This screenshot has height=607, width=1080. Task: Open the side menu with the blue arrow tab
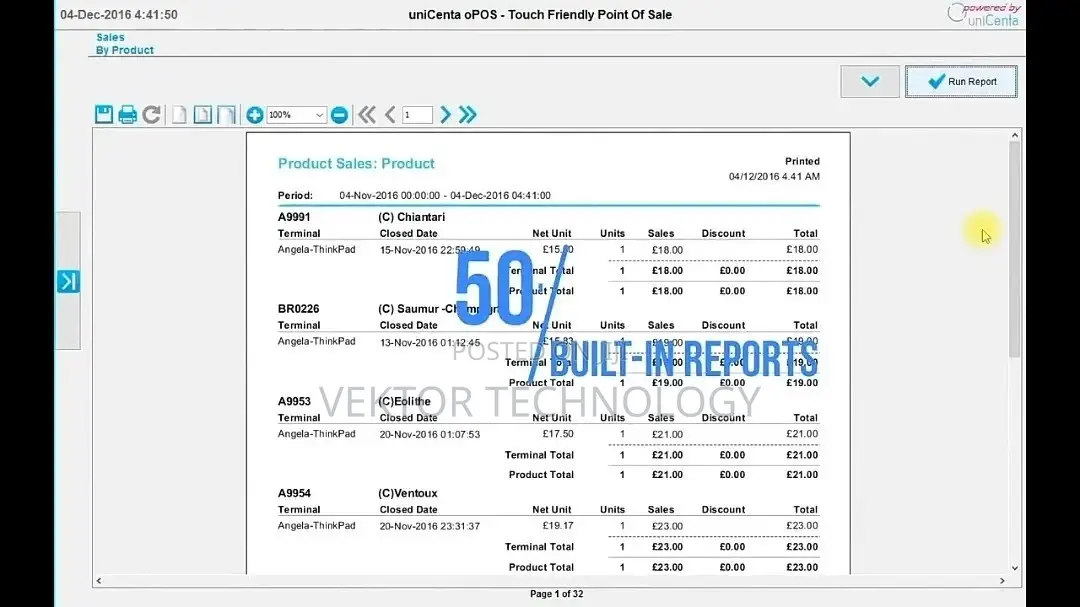coord(68,281)
